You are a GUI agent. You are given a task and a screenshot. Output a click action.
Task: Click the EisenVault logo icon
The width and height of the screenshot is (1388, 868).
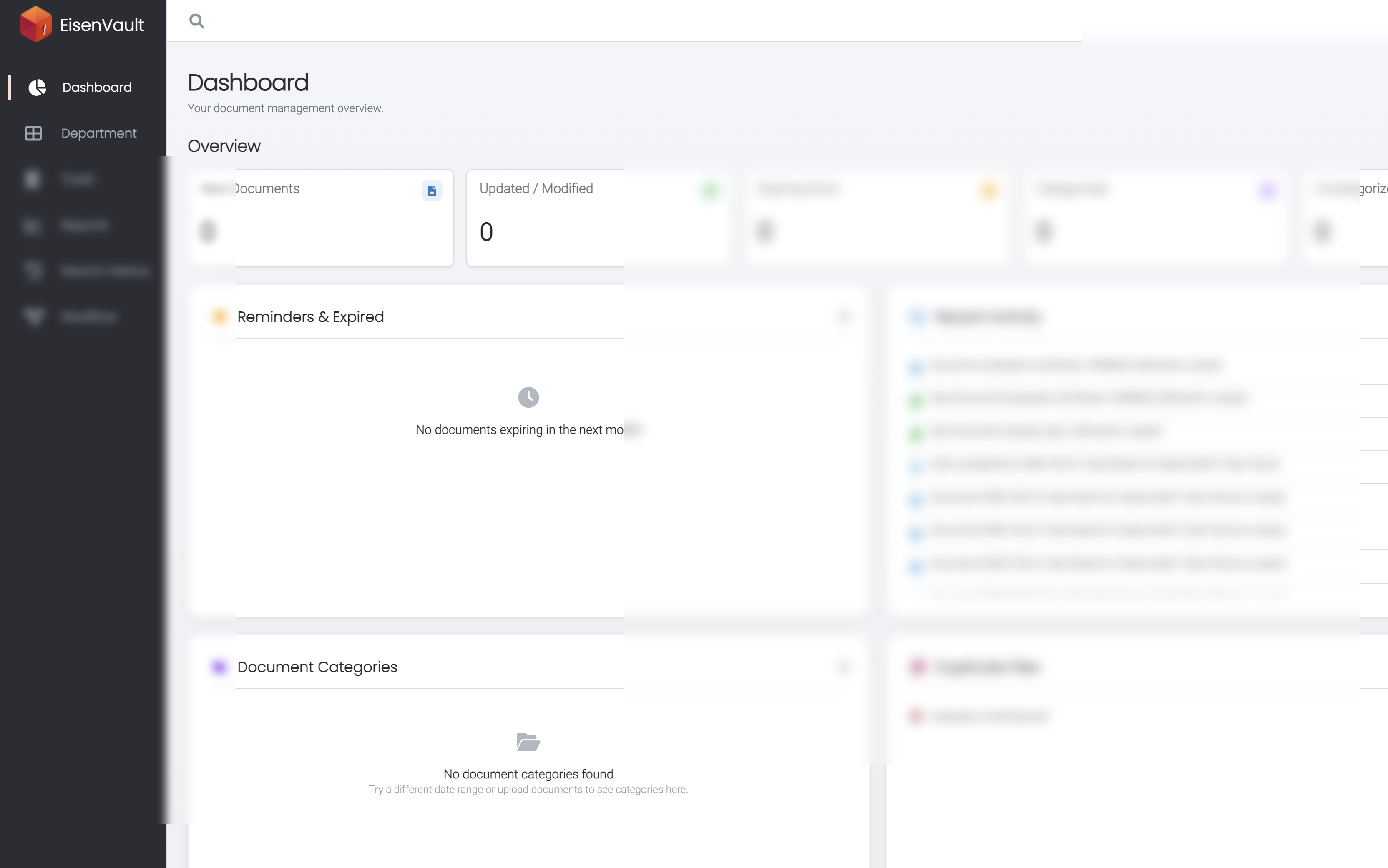coord(35,24)
